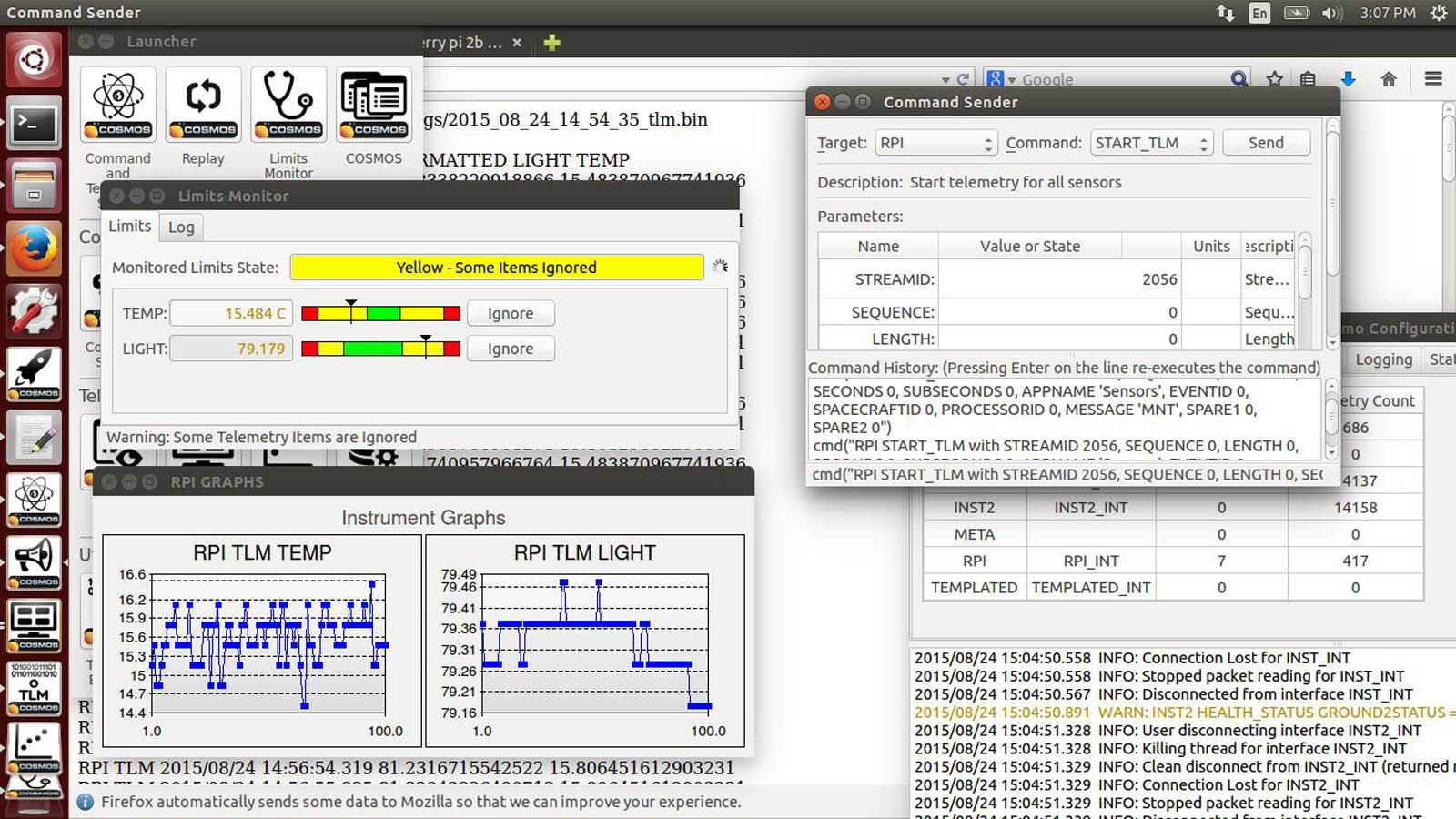Screen dimensions: 1456x819
Task: Open the COSMOS scatter graph dock icon
Action: (x=34, y=748)
